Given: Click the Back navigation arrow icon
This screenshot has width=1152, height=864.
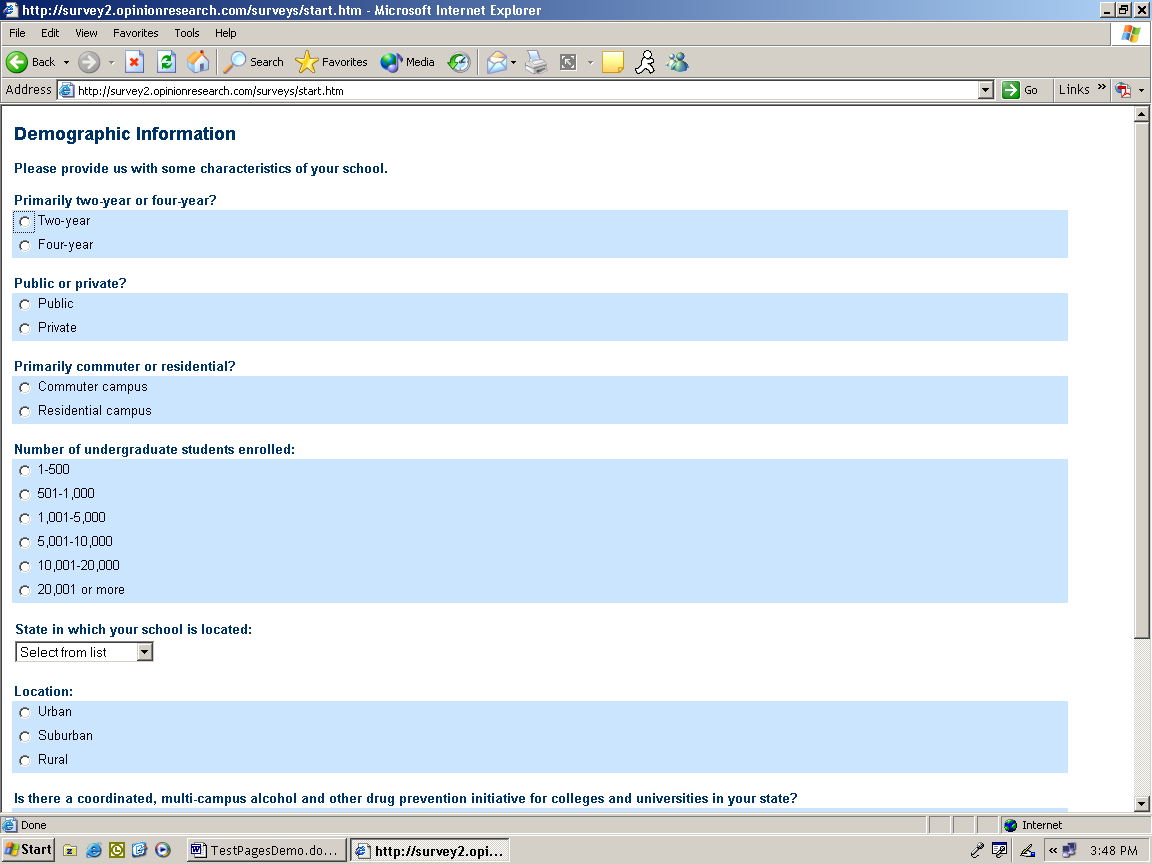Looking at the screenshot, I should [17, 62].
